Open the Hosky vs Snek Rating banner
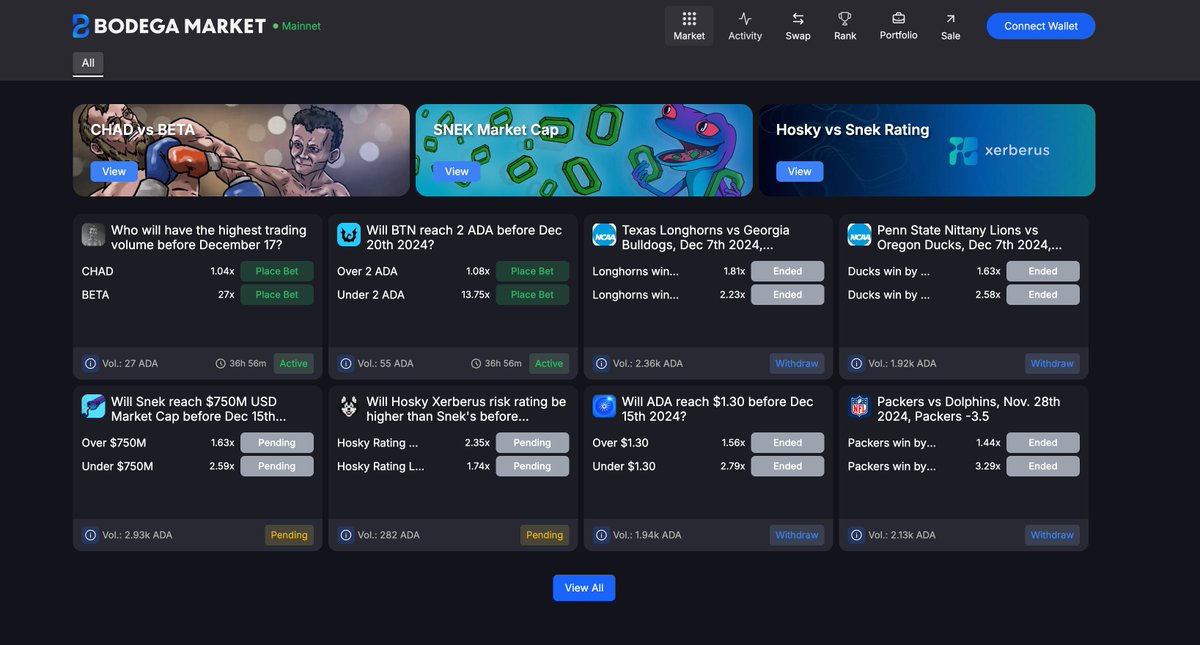The height and width of the screenshot is (645, 1200). pyautogui.click(x=799, y=171)
